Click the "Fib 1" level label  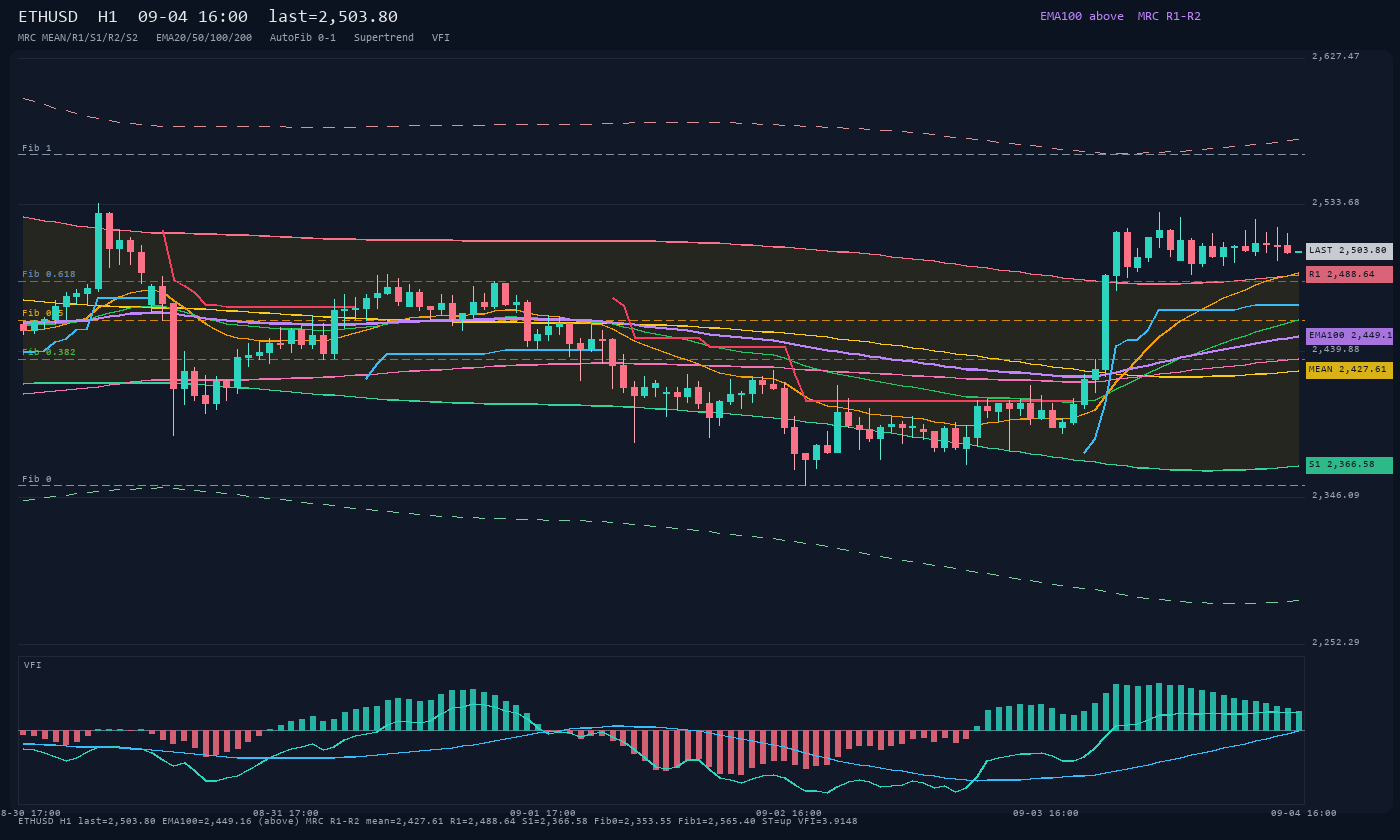click(x=37, y=148)
